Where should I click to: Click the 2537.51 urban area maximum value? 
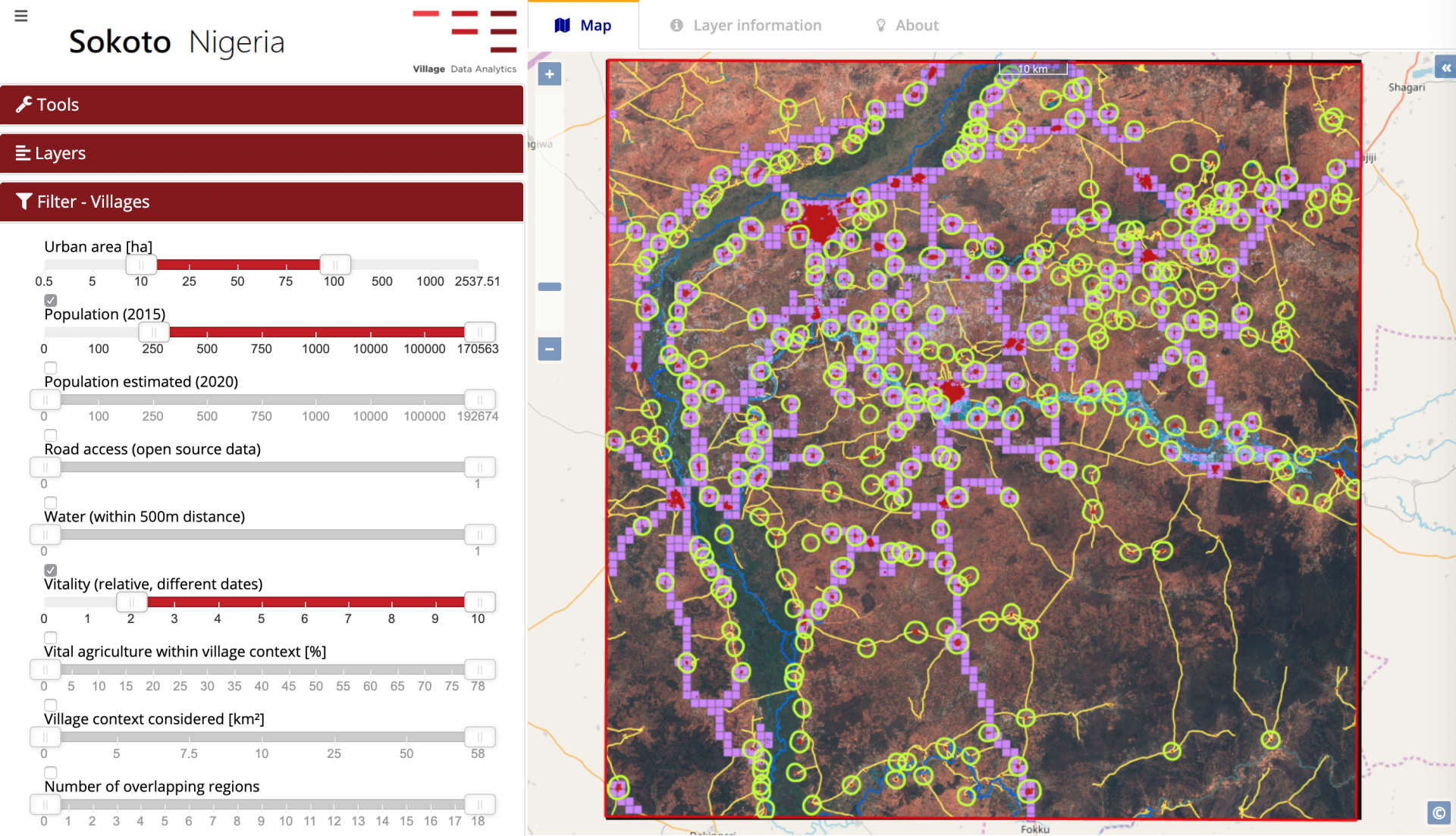pyautogui.click(x=477, y=281)
